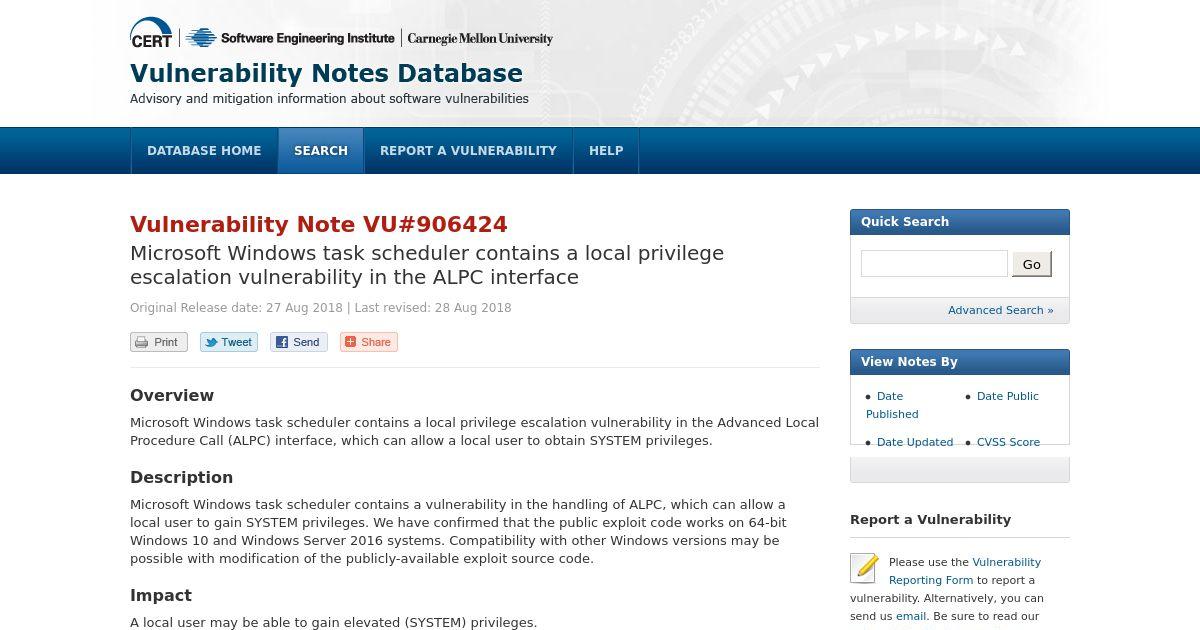
Task: Tweet this vulnerability note
Action: click(229, 342)
